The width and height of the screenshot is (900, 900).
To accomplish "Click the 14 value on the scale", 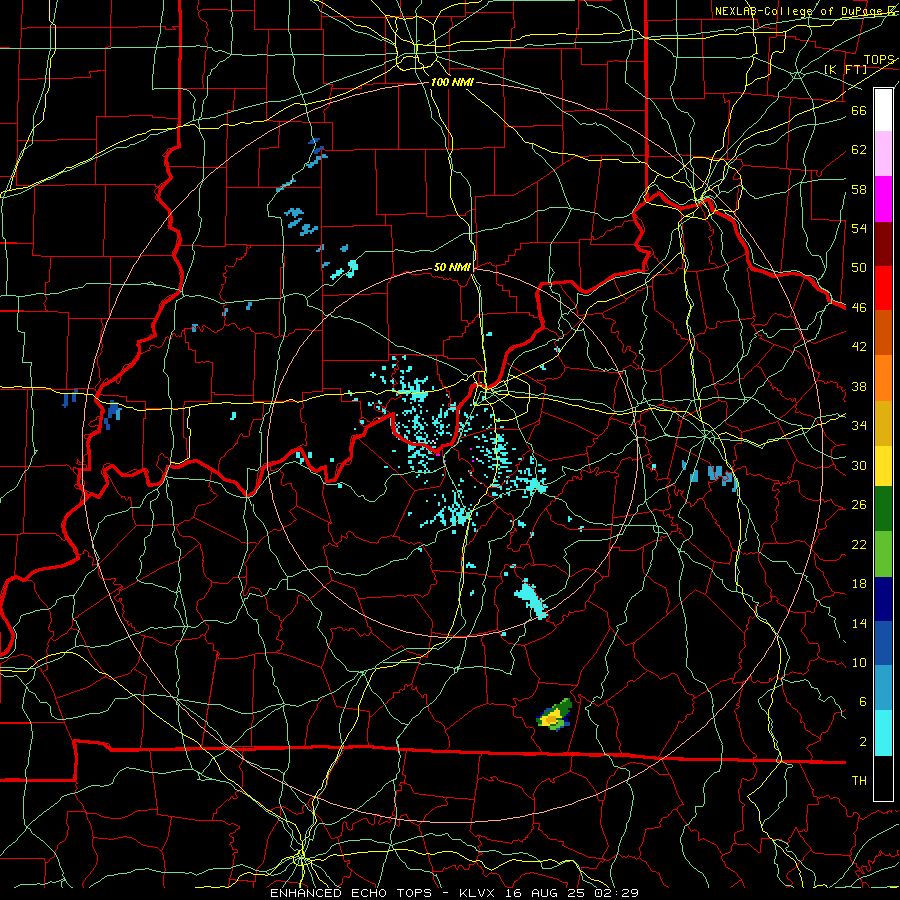I will [x=859, y=623].
